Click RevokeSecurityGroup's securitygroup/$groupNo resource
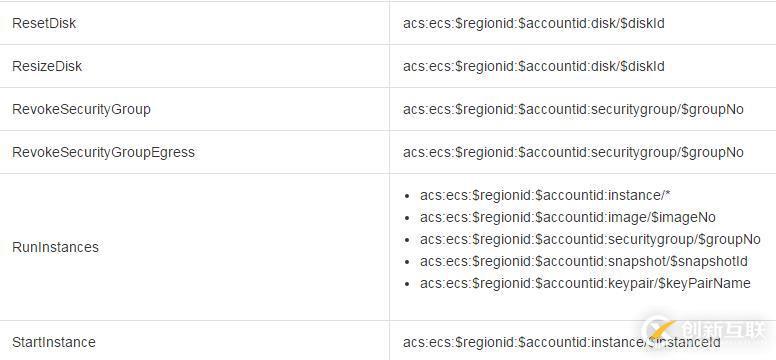The width and height of the screenshot is (776, 360). pos(573,109)
